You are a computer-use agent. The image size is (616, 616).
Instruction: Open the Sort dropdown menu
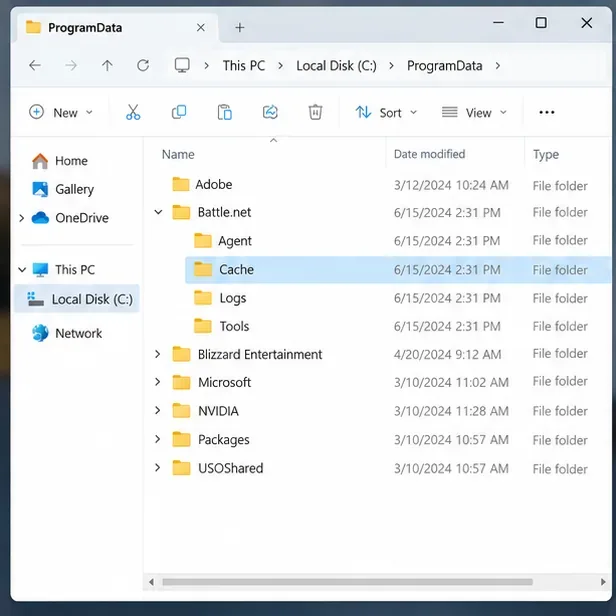[x=386, y=112]
